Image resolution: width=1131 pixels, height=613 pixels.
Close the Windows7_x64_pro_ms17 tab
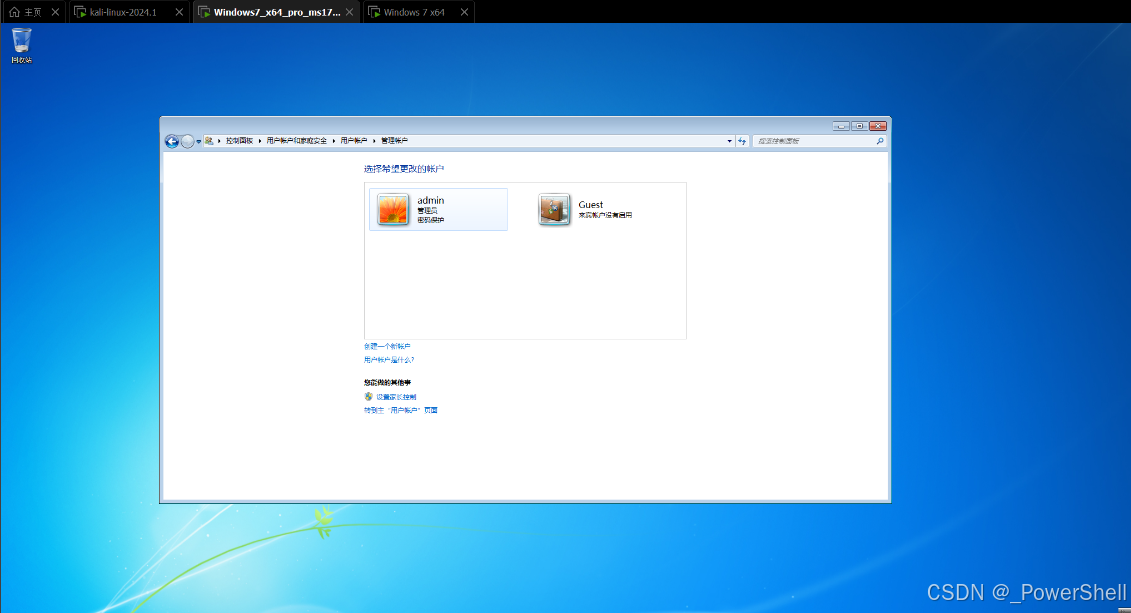click(x=349, y=12)
